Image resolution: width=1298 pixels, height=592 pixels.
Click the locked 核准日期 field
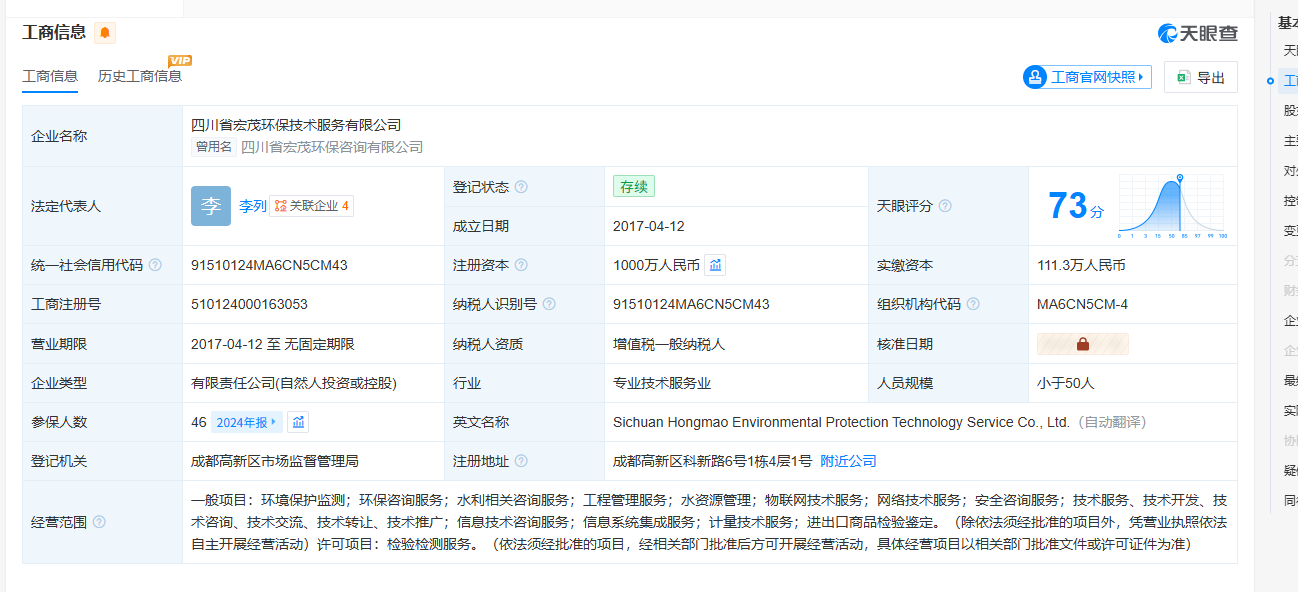(x=1083, y=344)
